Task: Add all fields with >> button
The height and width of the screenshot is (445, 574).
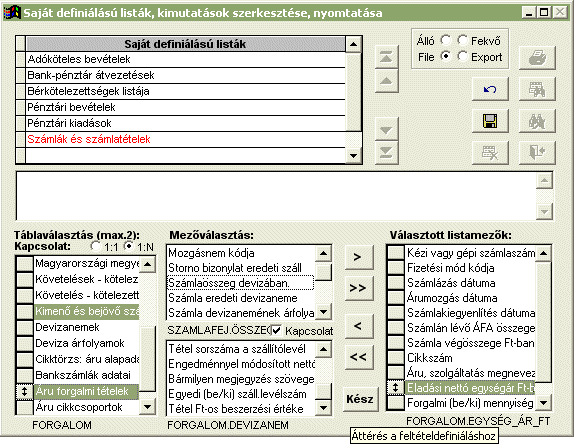Action: tap(358, 288)
